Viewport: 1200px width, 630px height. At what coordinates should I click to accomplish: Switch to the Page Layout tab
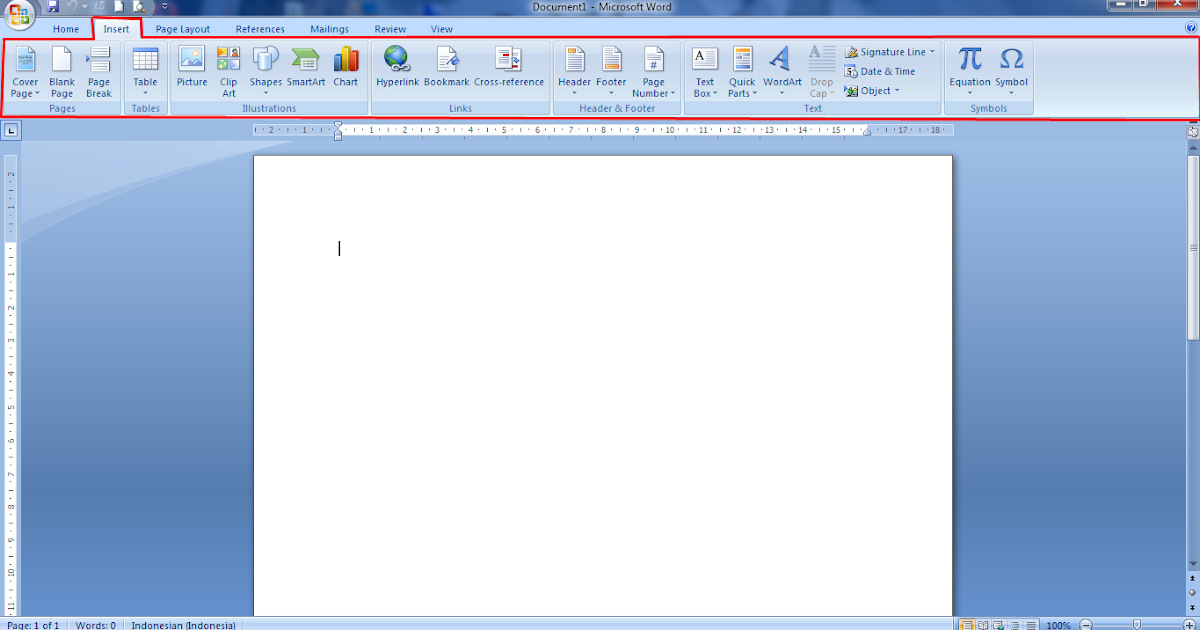pos(183,29)
